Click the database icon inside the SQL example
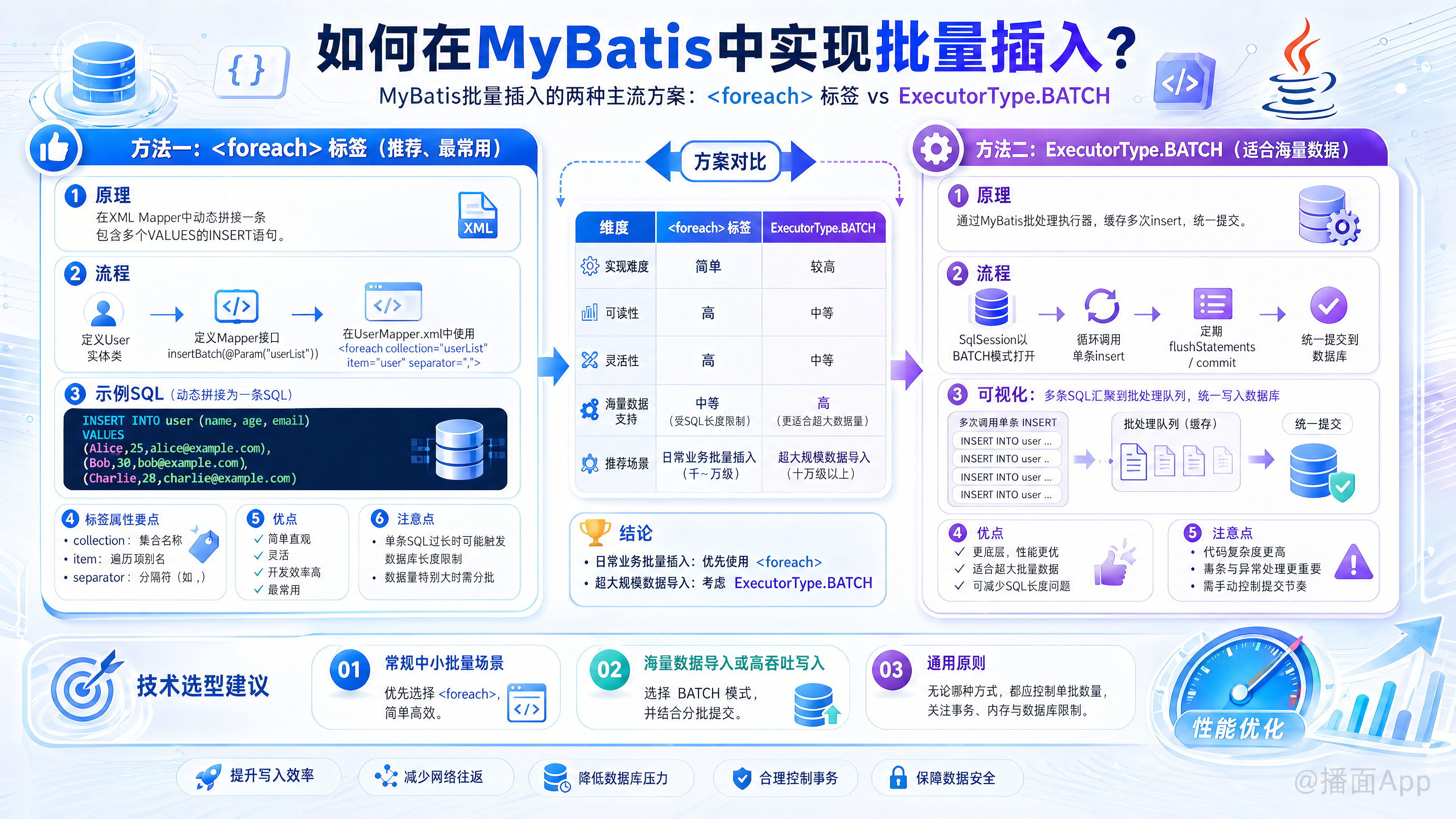This screenshot has height=819, width=1456. click(x=460, y=450)
